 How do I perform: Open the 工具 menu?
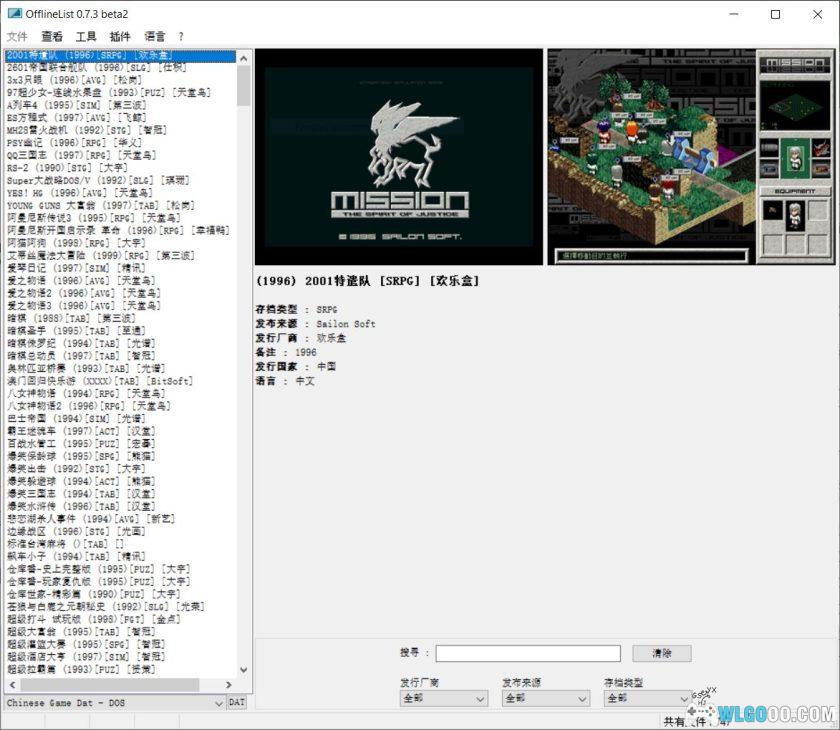pos(86,36)
